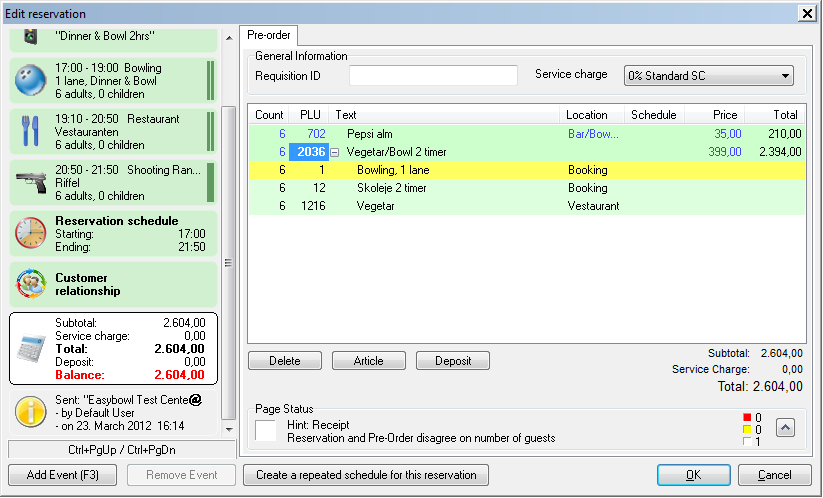Click the bowling ball icon

tap(31, 78)
